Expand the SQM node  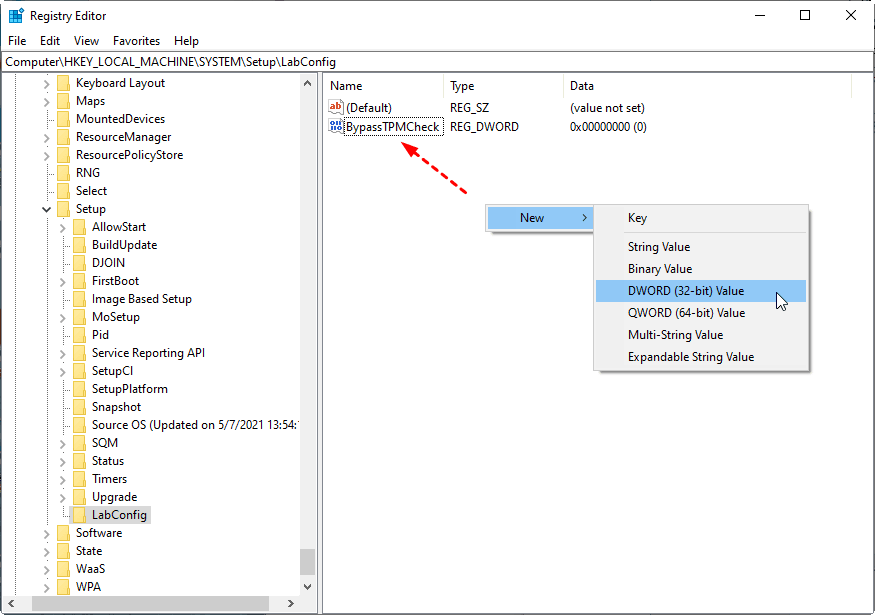pyautogui.click(x=62, y=444)
